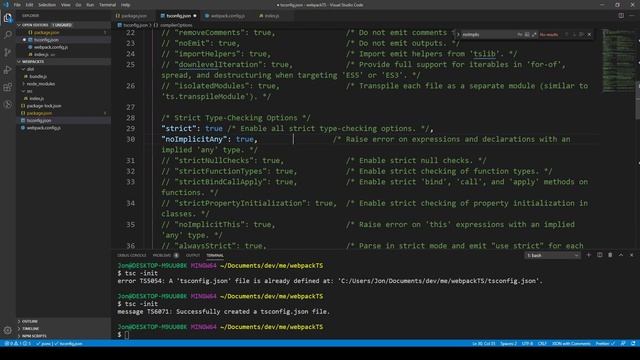Toggle Use Regular Expression in find widget
This screenshot has width=640, height=360.
pyautogui.click(x=533, y=35)
